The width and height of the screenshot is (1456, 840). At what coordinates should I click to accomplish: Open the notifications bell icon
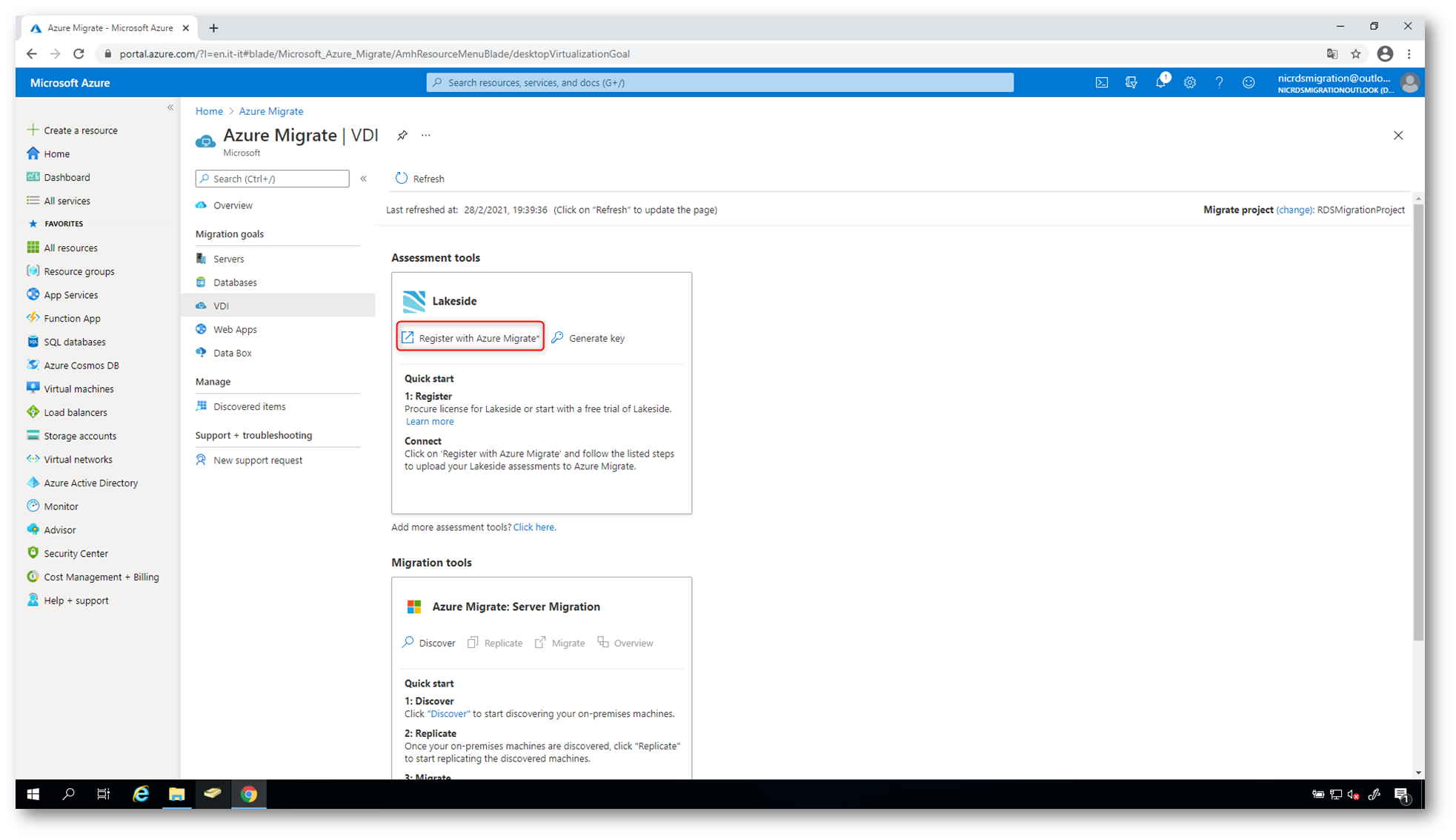click(x=1160, y=82)
